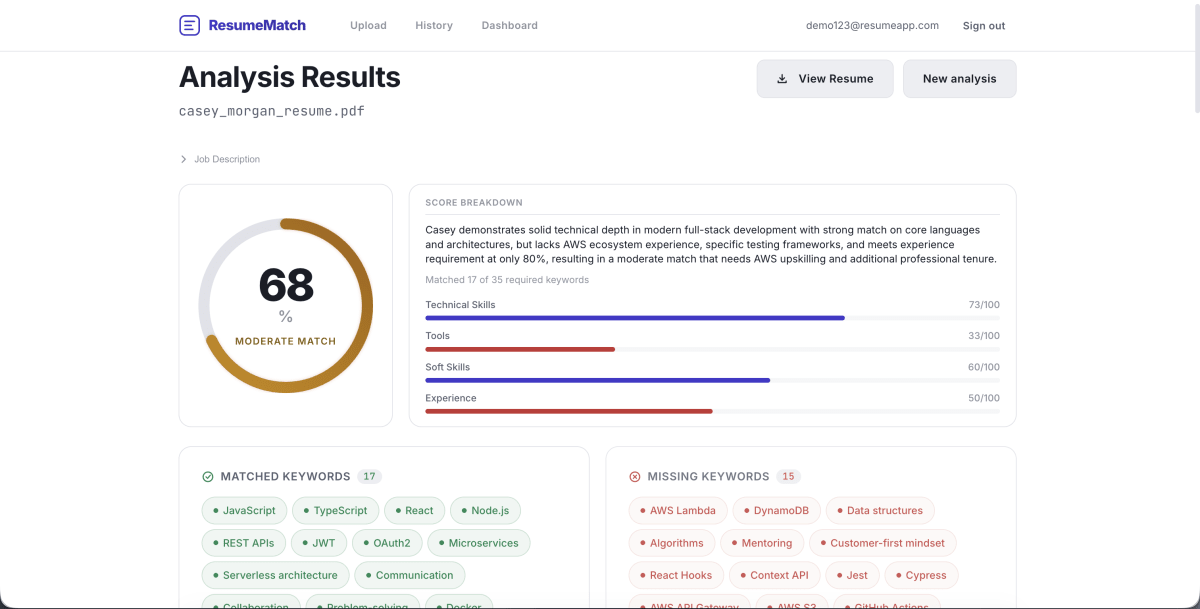Click the Cypress missing keyword tag

click(x=920, y=576)
